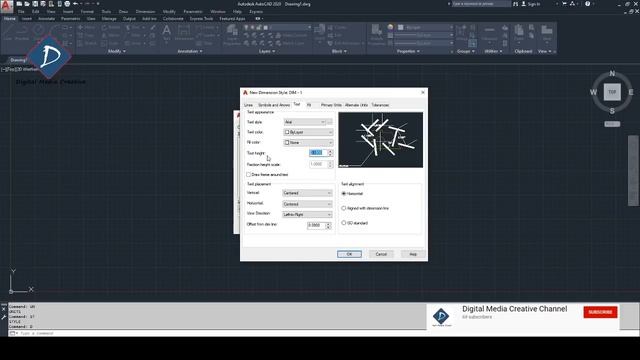This screenshot has height=360, width=640.
Task: Click the dimension style preview image
Action: point(380,140)
